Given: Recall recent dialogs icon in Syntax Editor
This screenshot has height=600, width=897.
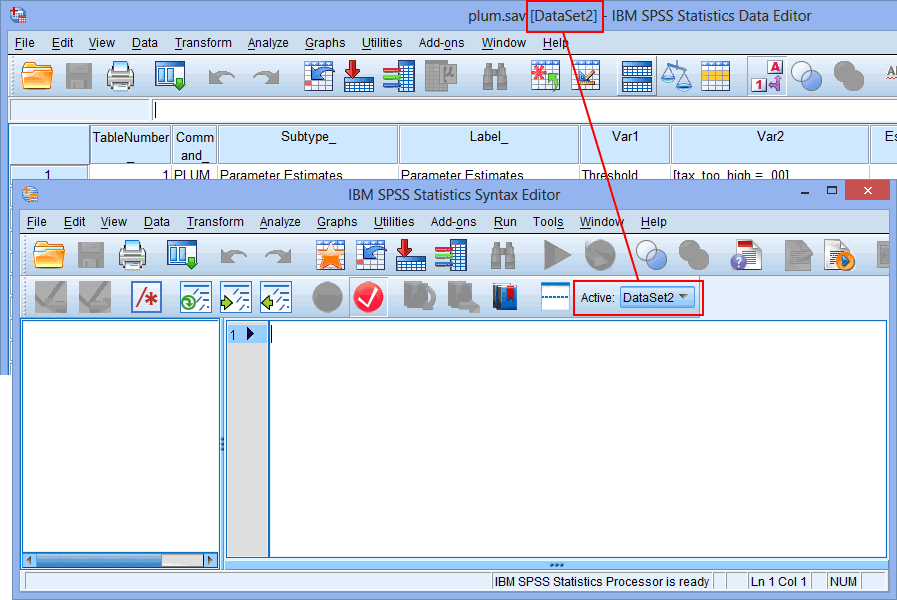Looking at the screenshot, I should [x=182, y=255].
